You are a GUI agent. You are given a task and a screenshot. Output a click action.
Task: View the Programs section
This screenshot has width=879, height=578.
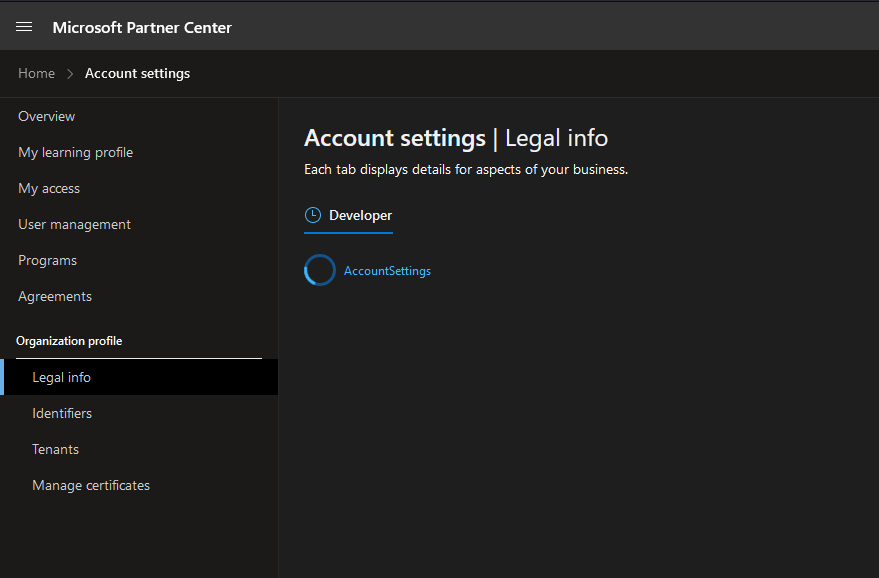click(47, 260)
